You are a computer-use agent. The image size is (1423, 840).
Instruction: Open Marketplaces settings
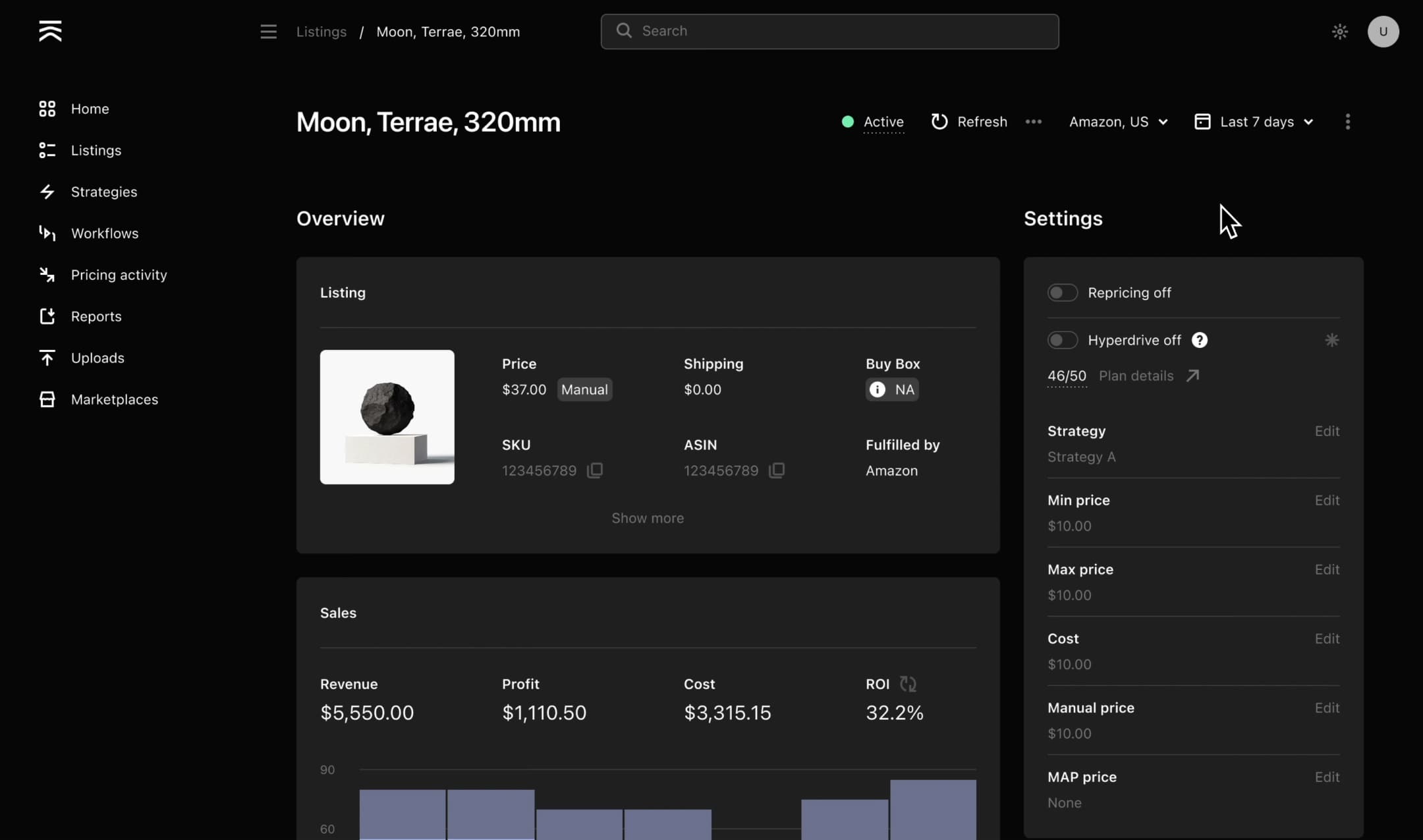[x=115, y=399]
